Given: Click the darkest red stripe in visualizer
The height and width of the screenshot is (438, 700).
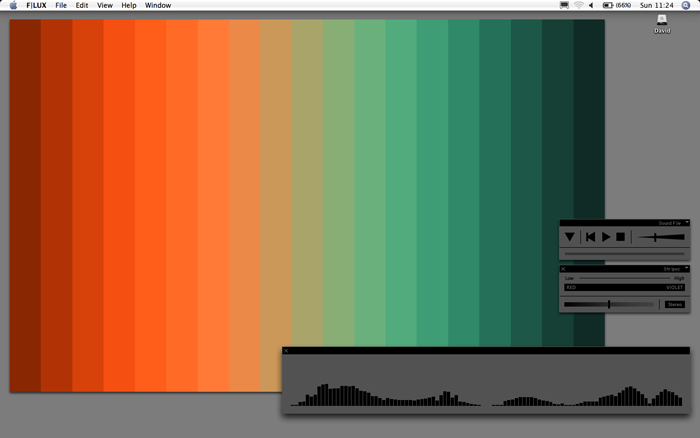Looking at the screenshot, I should point(25,206).
